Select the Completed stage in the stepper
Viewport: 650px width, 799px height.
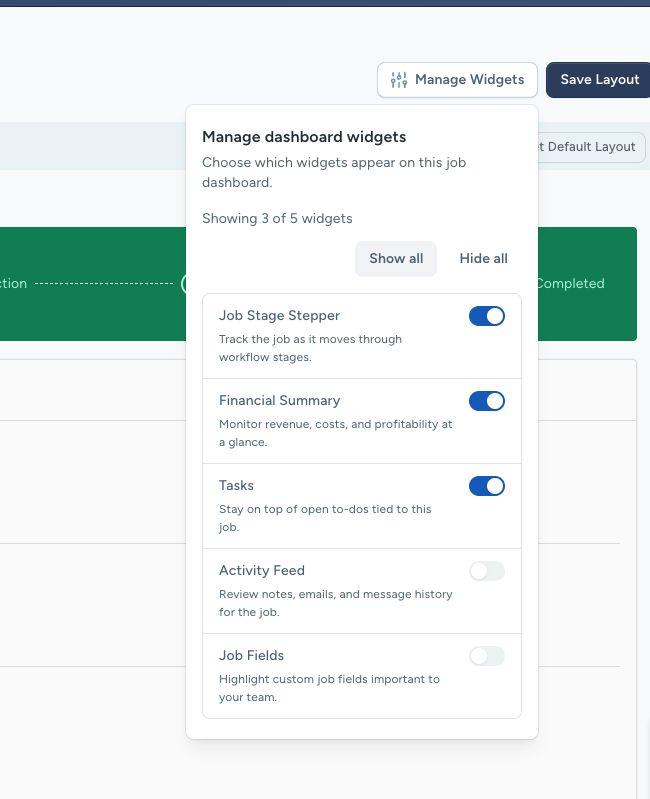tap(570, 284)
